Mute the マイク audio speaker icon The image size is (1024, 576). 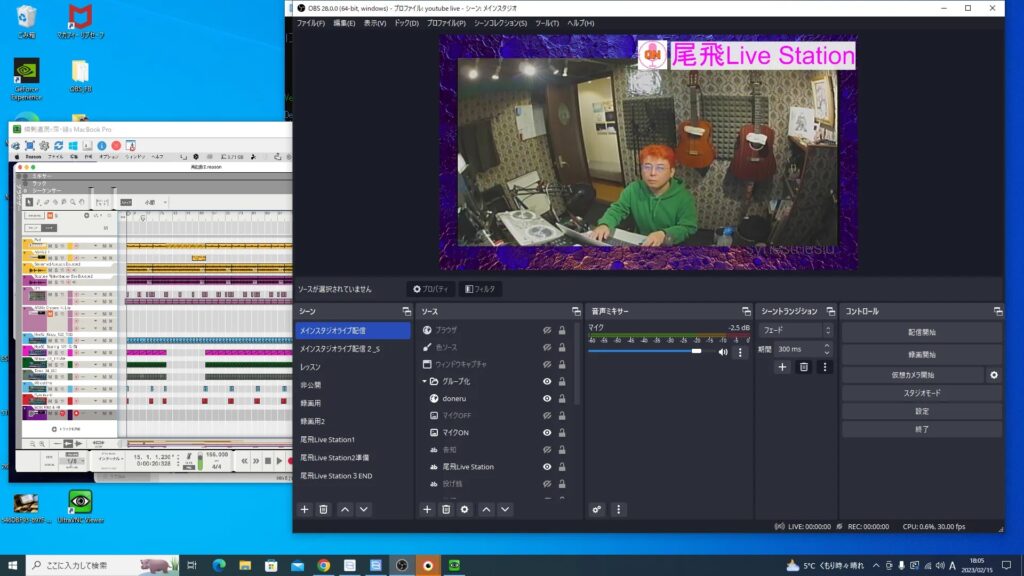click(x=723, y=352)
